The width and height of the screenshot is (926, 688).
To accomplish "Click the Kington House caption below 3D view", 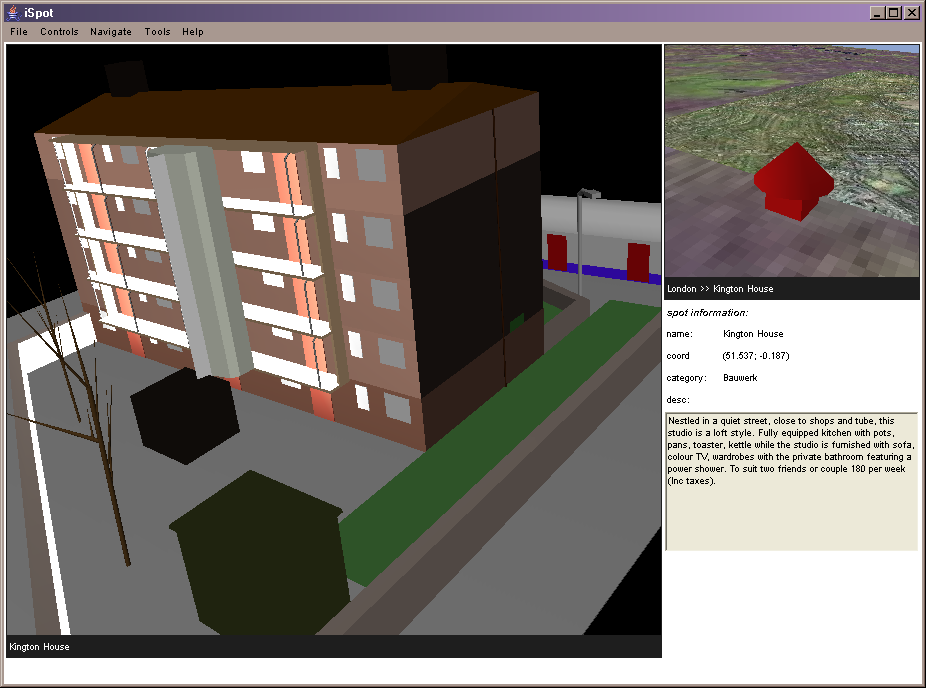I will tap(40, 647).
